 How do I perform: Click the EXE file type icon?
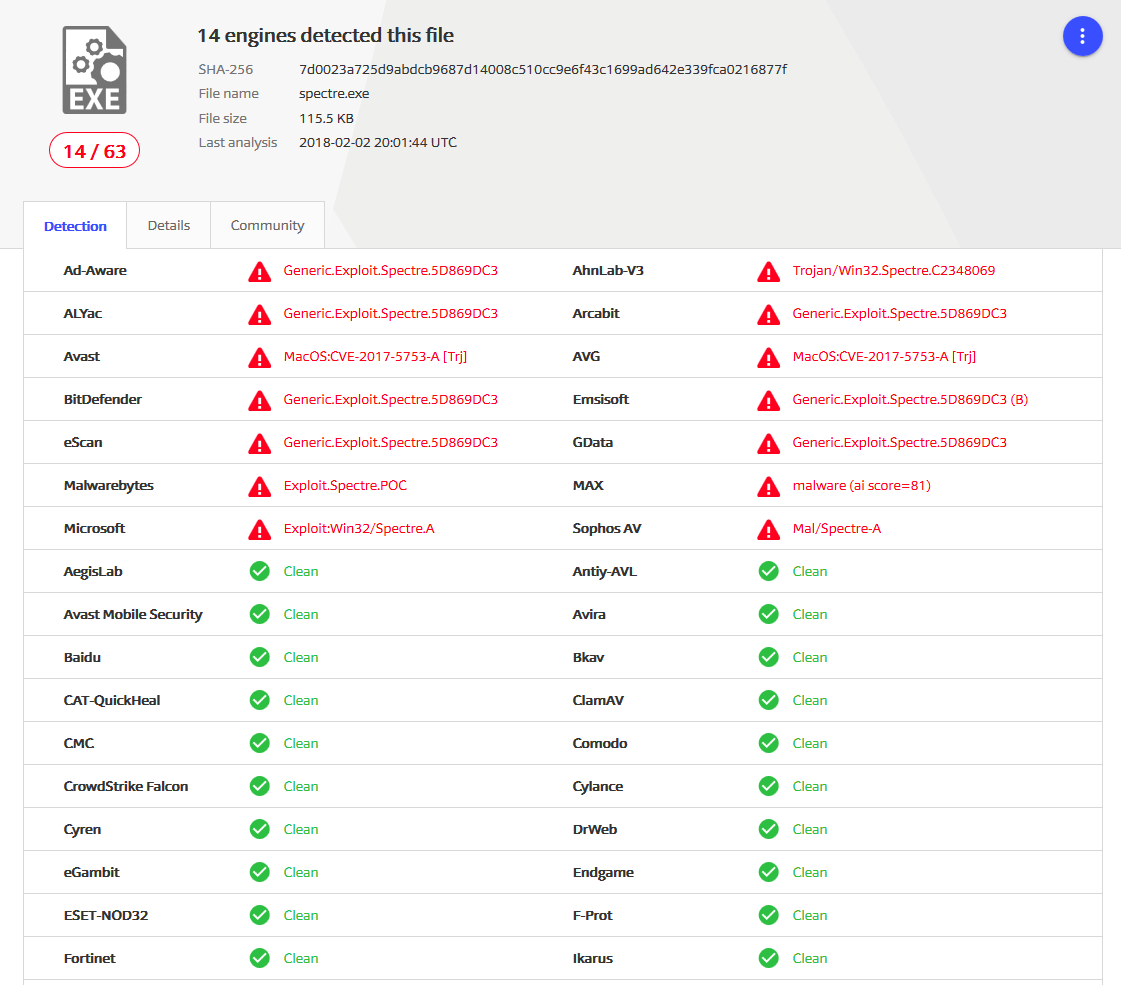94,70
